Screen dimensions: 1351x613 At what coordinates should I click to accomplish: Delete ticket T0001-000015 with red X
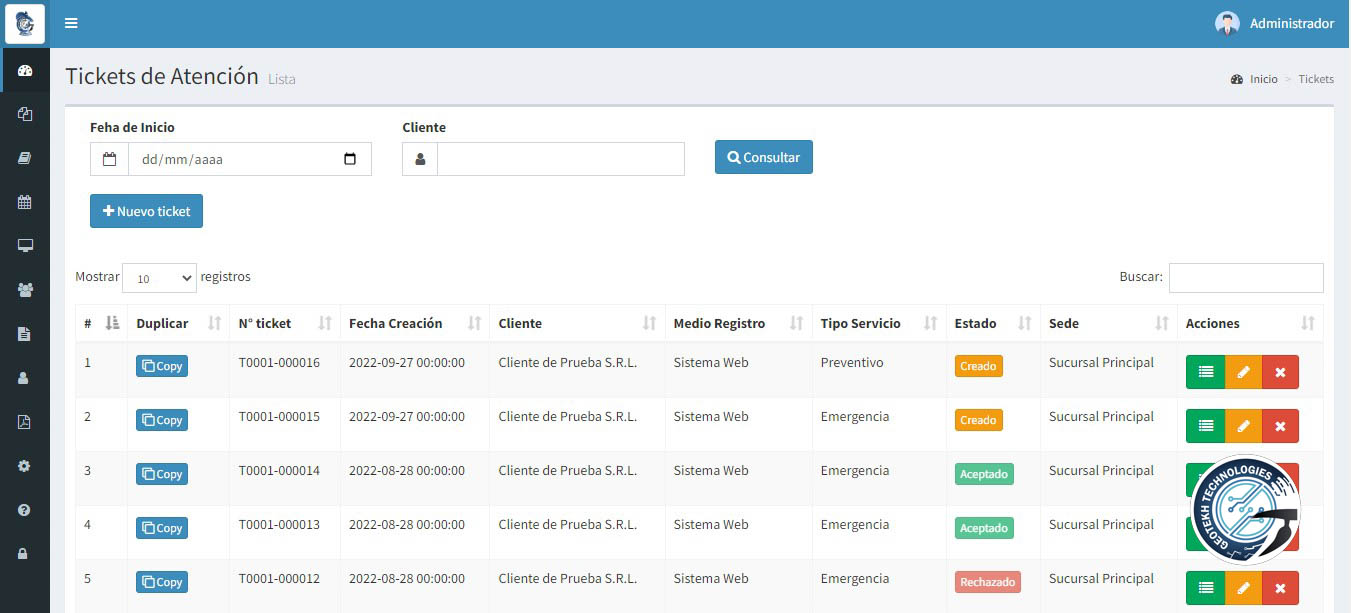(x=1280, y=426)
